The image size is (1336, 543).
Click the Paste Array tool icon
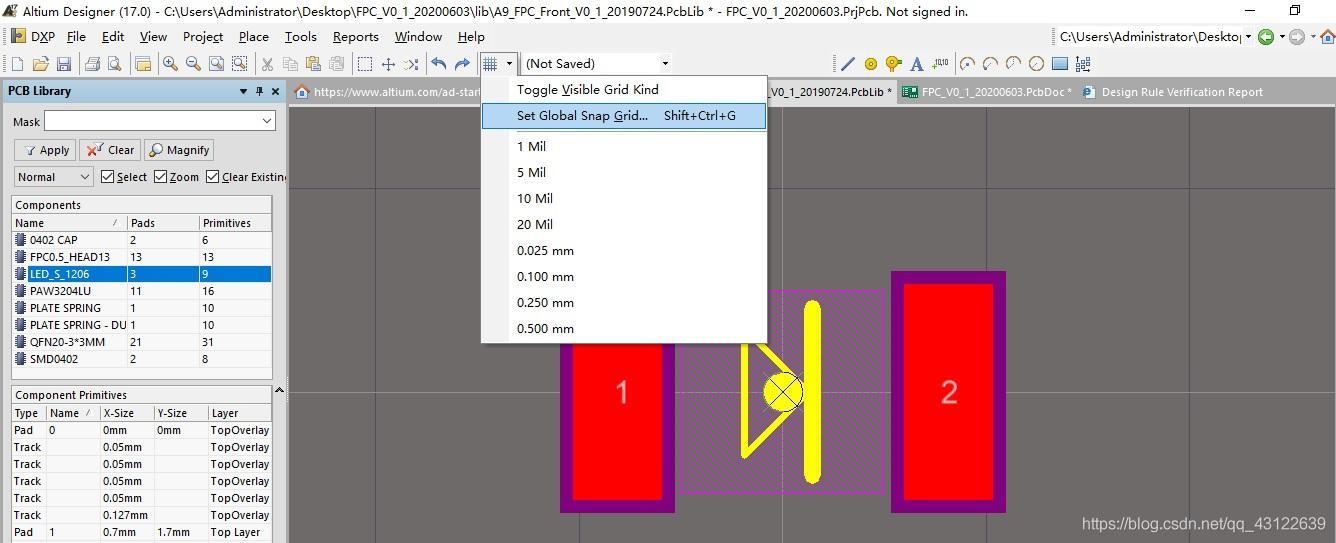click(1083, 64)
